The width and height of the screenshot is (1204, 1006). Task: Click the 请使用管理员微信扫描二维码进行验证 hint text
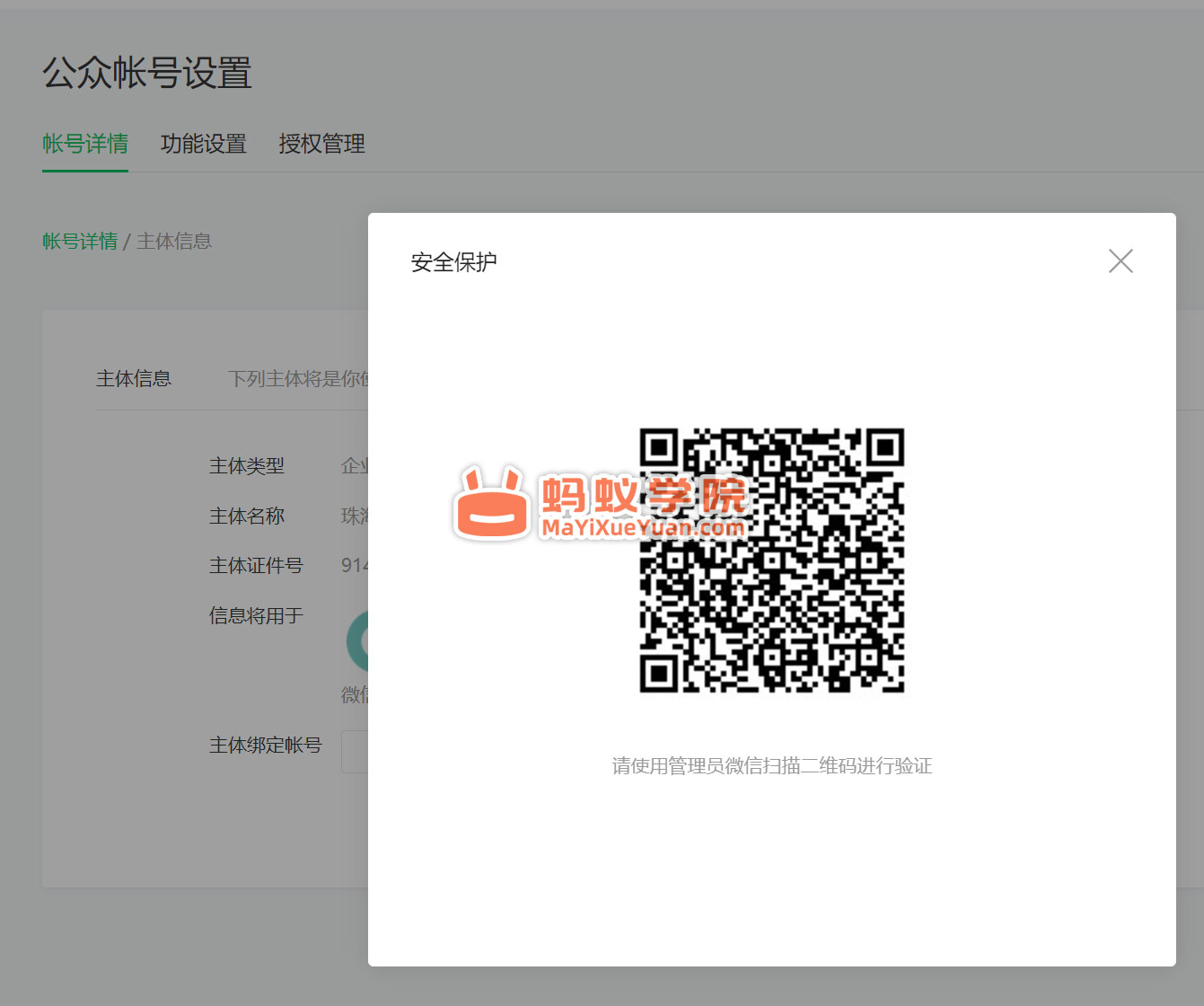[772, 765]
